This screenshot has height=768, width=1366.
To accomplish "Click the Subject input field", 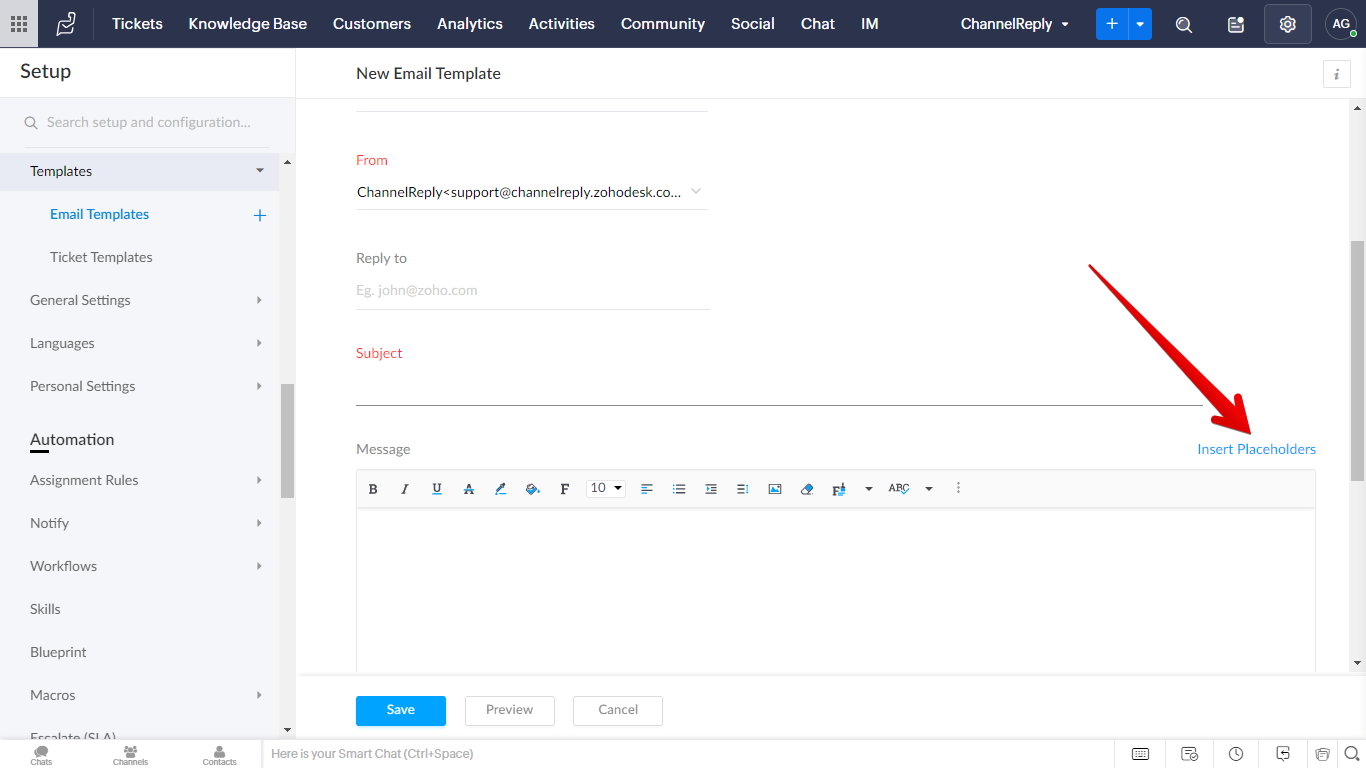I will pyautogui.click(x=779, y=387).
